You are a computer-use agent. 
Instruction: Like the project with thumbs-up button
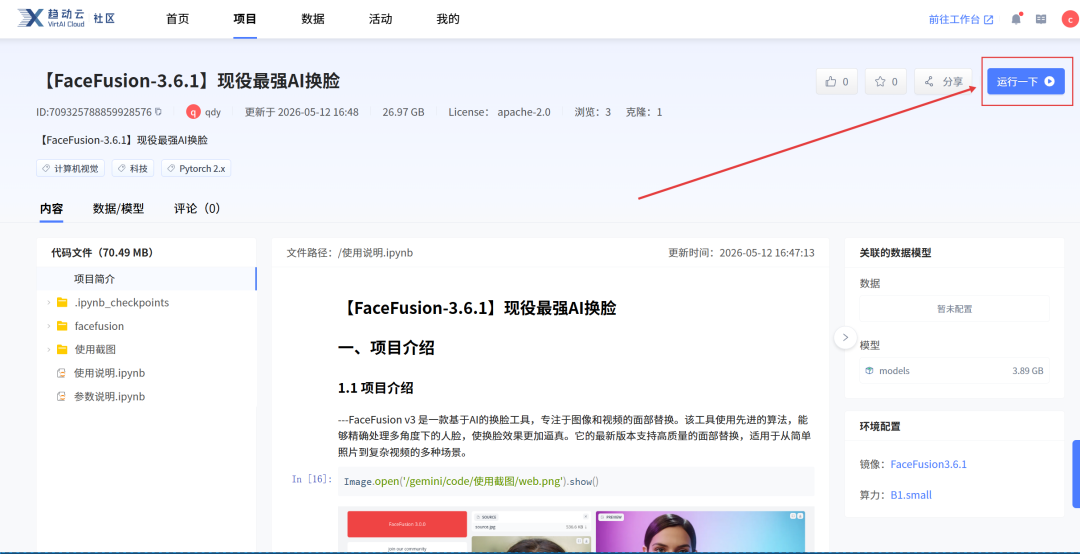point(837,81)
